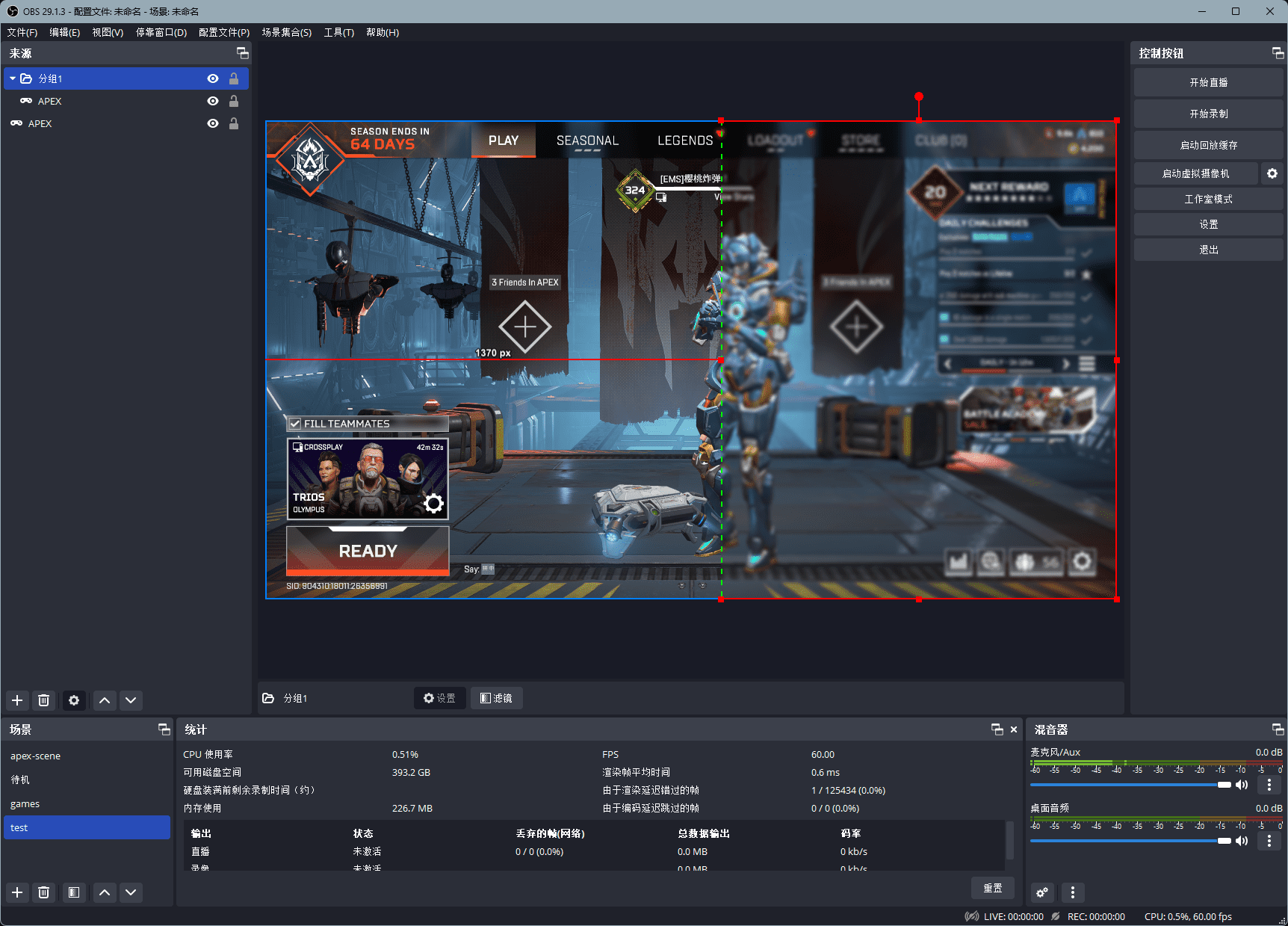1288x926 pixels.
Task: Toggle lock on top-level APEX source
Action: [234, 123]
